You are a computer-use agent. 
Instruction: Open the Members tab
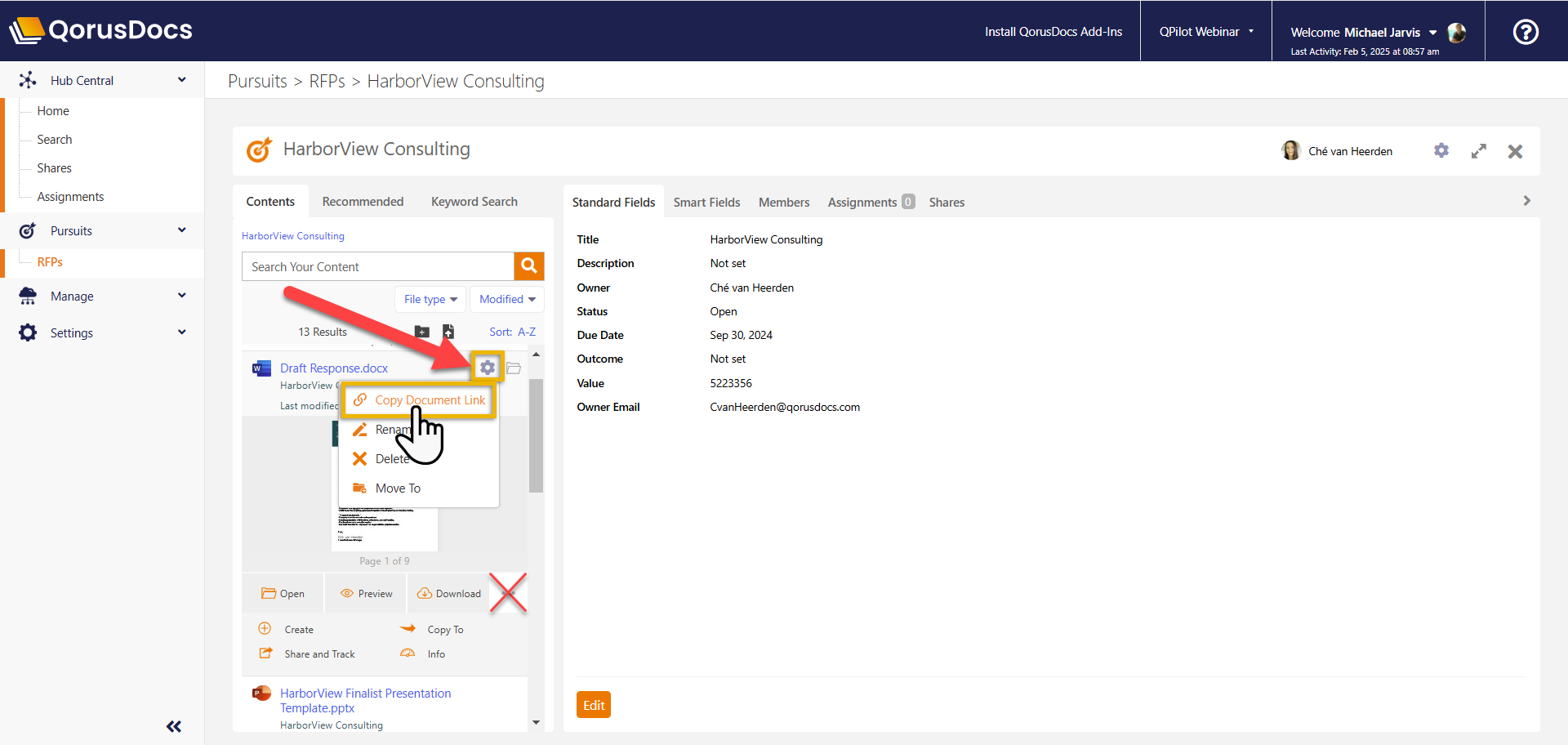coord(784,202)
